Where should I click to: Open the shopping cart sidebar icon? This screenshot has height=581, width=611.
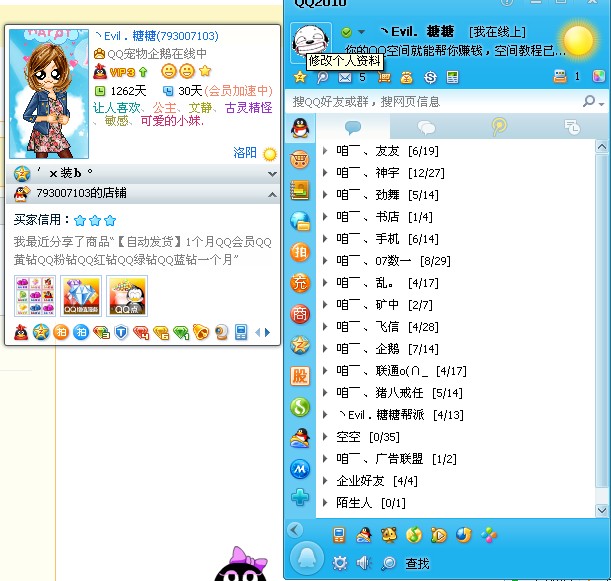[300, 159]
